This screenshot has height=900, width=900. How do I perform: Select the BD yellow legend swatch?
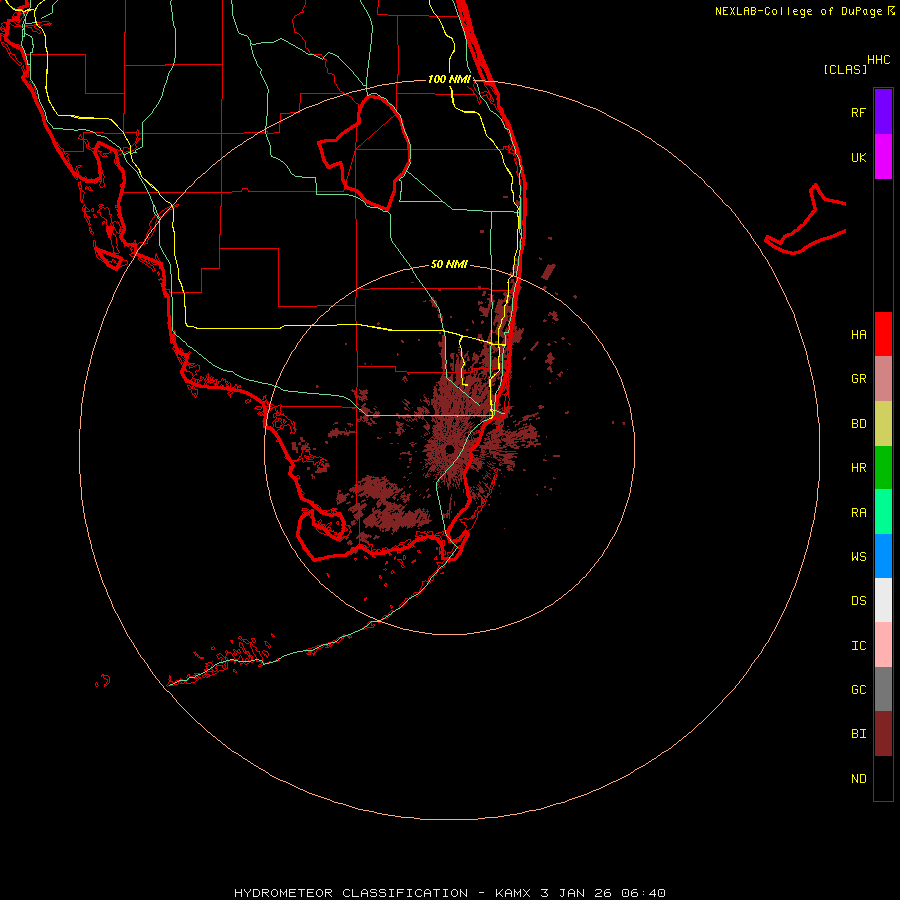tap(883, 424)
